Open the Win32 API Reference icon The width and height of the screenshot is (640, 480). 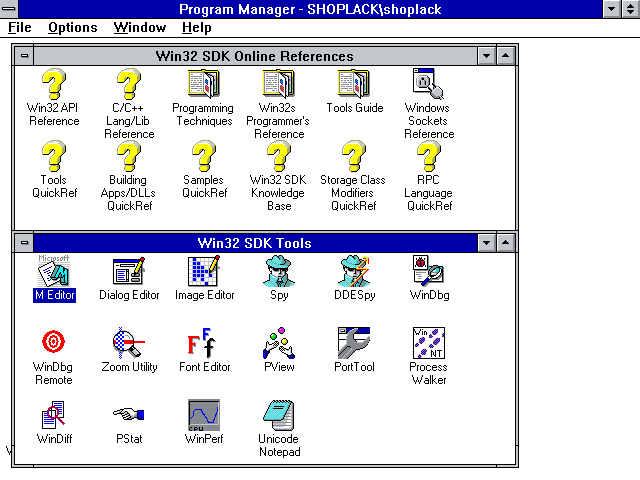pos(54,84)
